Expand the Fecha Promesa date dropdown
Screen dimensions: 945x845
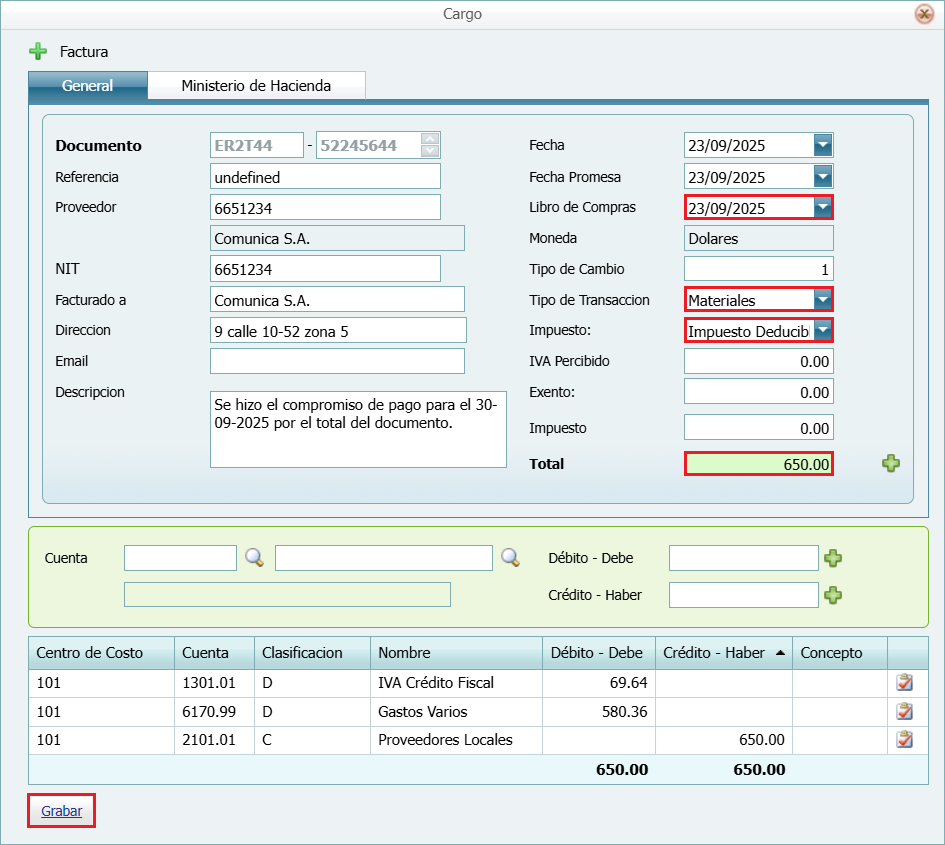pos(822,177)
